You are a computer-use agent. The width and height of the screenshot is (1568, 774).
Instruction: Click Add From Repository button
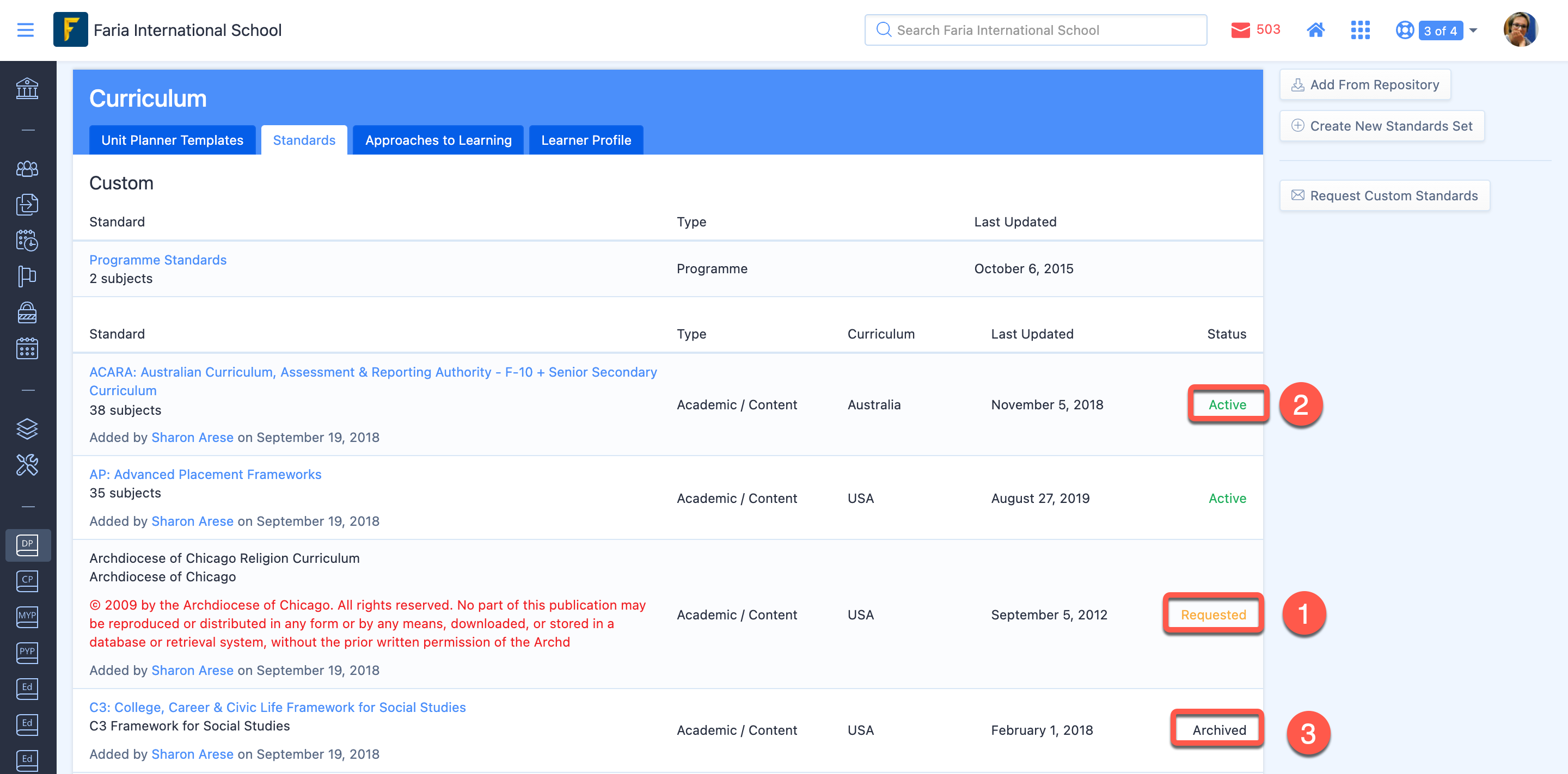1365,84
